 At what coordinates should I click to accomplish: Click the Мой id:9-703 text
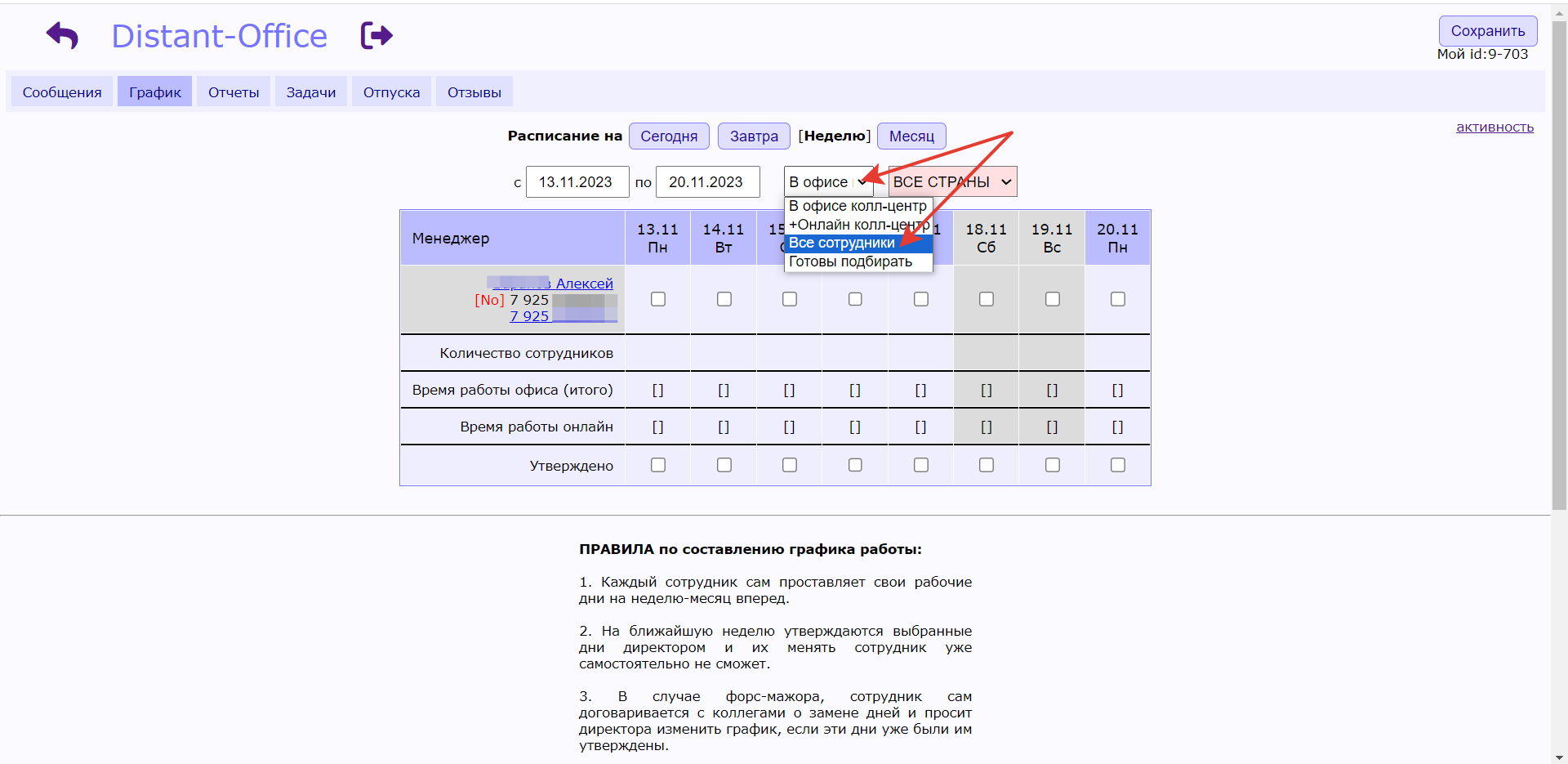coord(1482,54)
